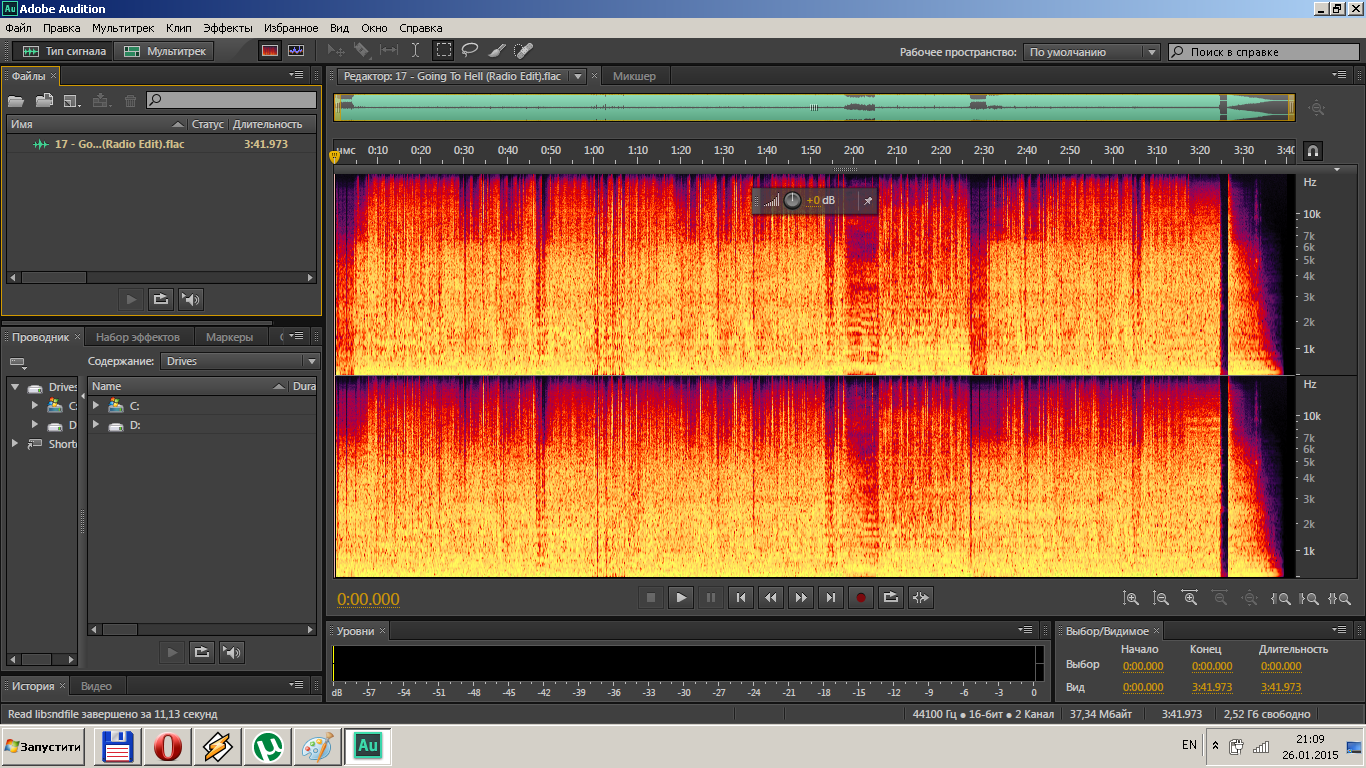Image resolution: width=1366 pixels, height=768 pixels.
Task: Click the Open File folder icon
Action: pos(16,100)
